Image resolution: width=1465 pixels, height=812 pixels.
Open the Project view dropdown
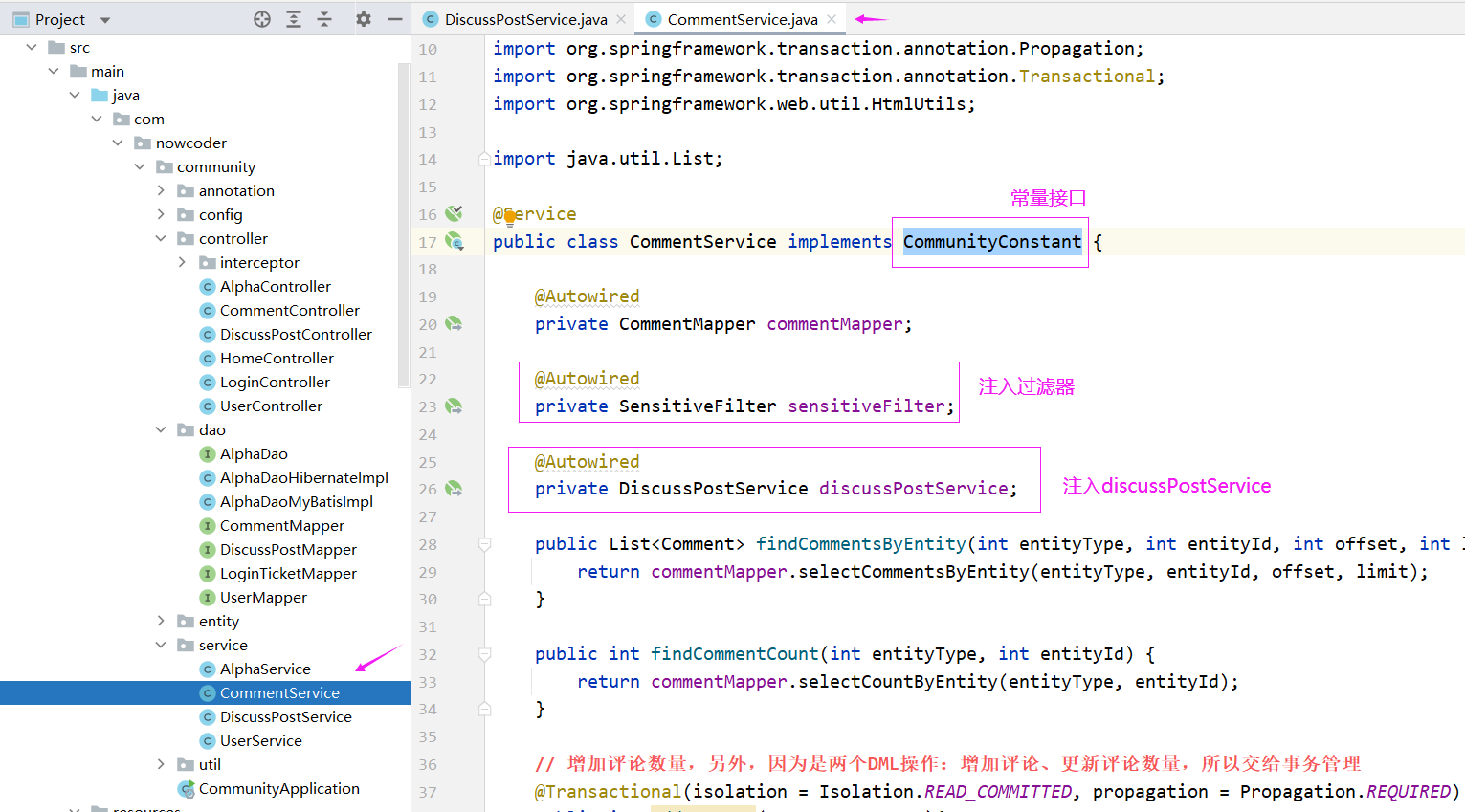pyautogui.click(x=105, y=20)
